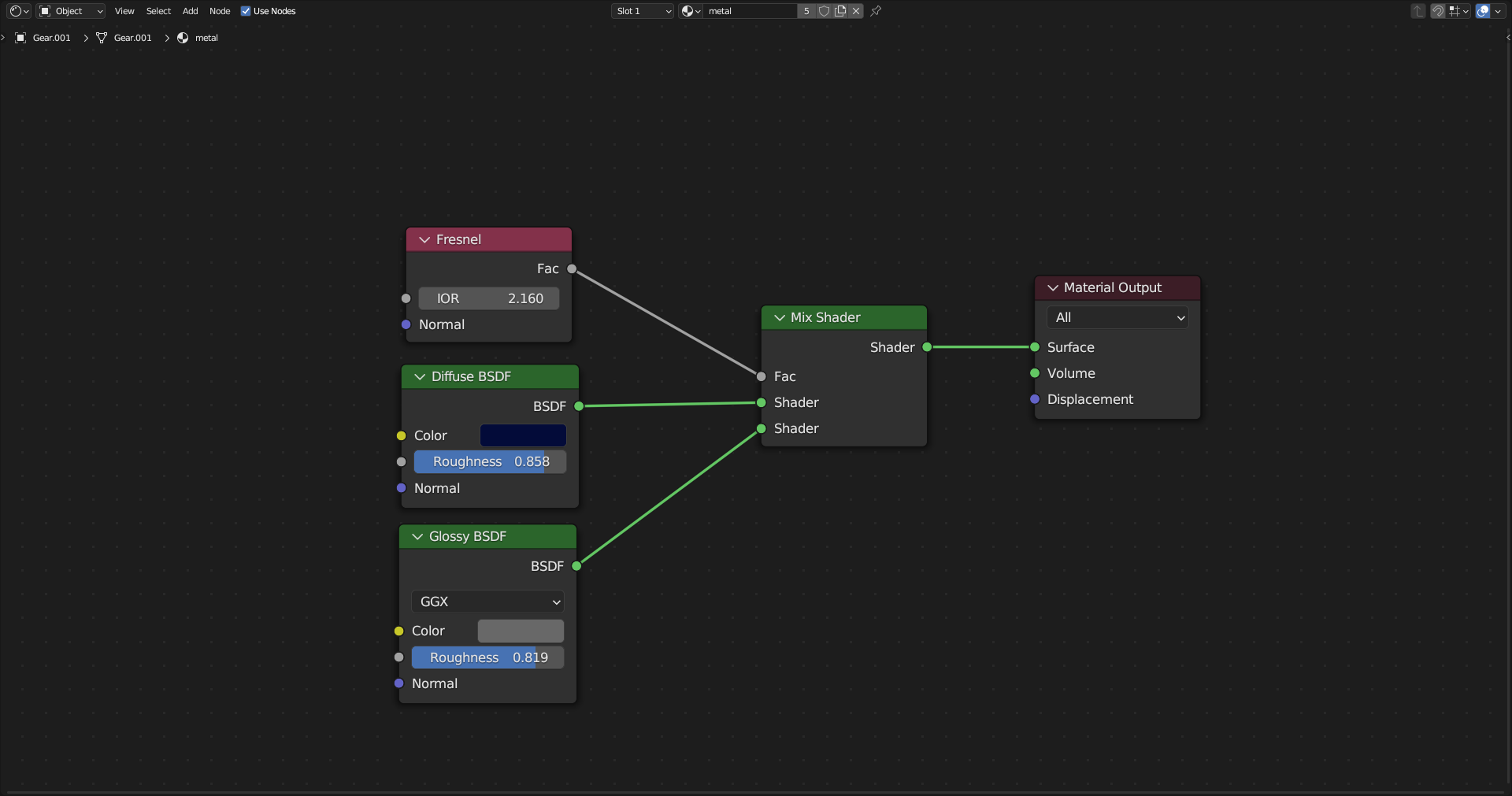Click the Diffuse Roughness 0.858 slider
This screenshot has height=796, width=1512.
tap(490, 461)
